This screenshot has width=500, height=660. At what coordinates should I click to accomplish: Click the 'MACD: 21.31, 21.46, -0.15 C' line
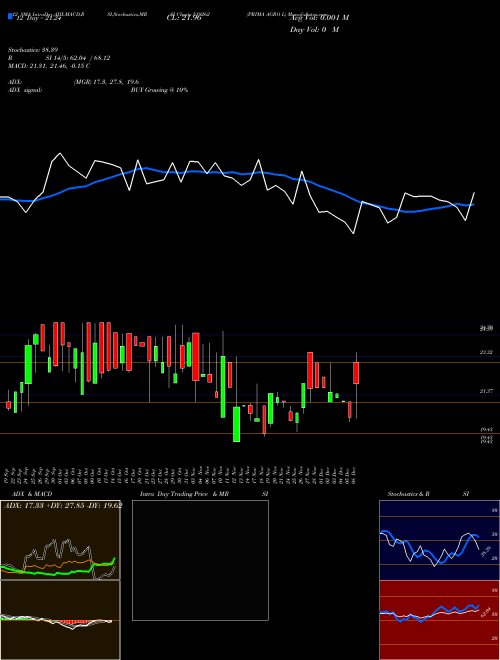(49, 66)
